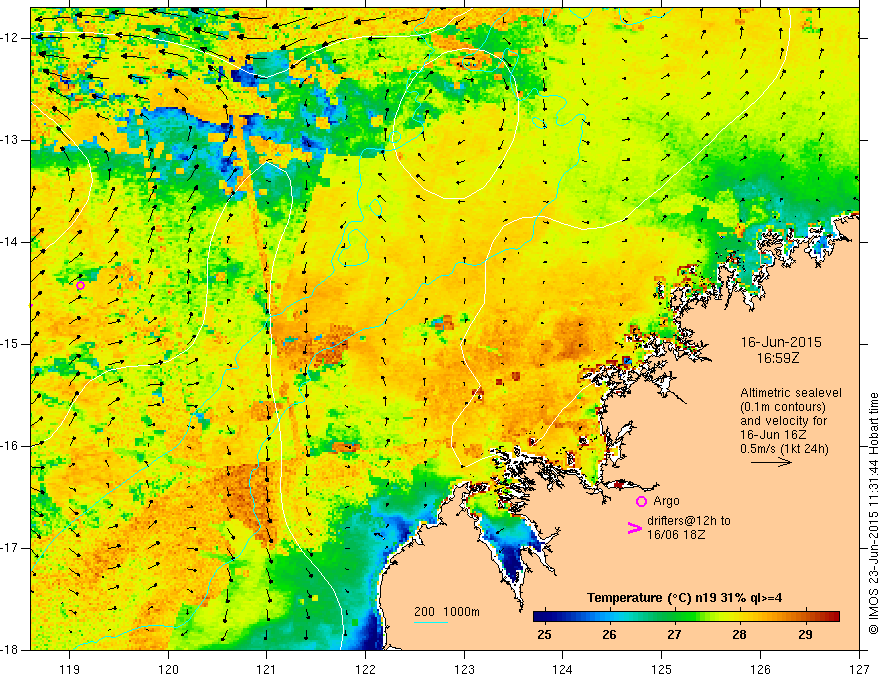Click the longitude label 125
Image resolution: width=880 pixels, height=680 pixels.
pos(662,670)
